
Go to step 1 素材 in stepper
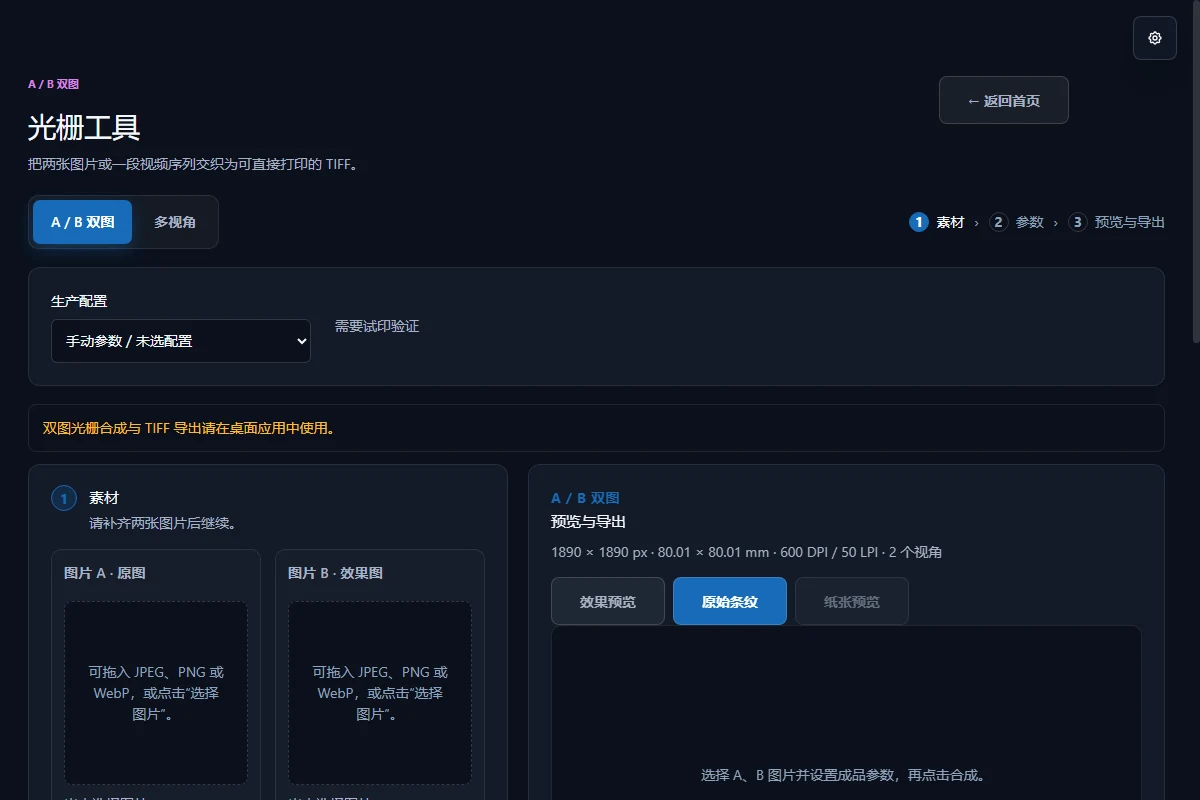[x=937, y=222]
